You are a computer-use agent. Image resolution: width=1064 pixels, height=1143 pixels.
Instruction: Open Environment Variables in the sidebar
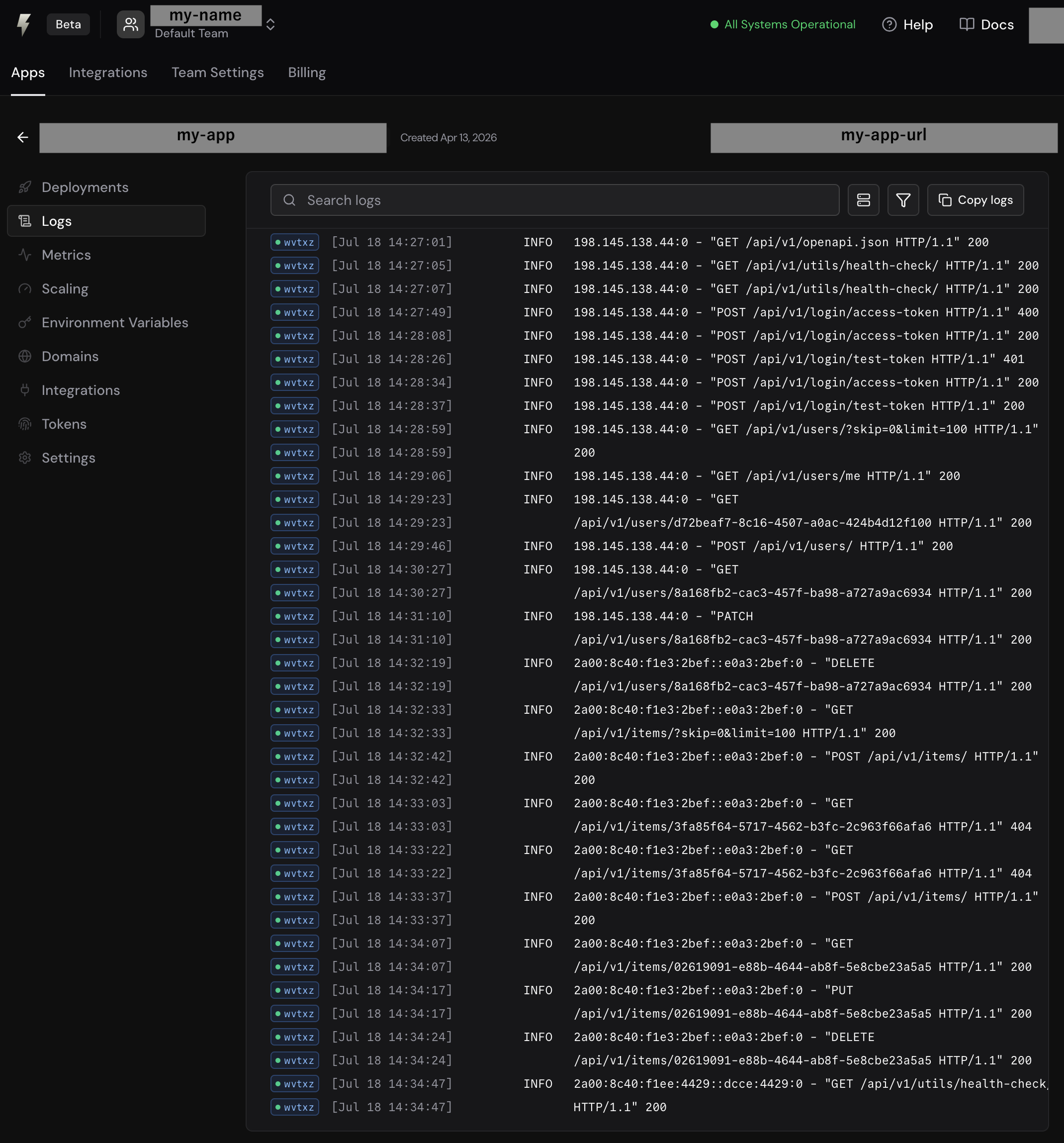[106, 322]
